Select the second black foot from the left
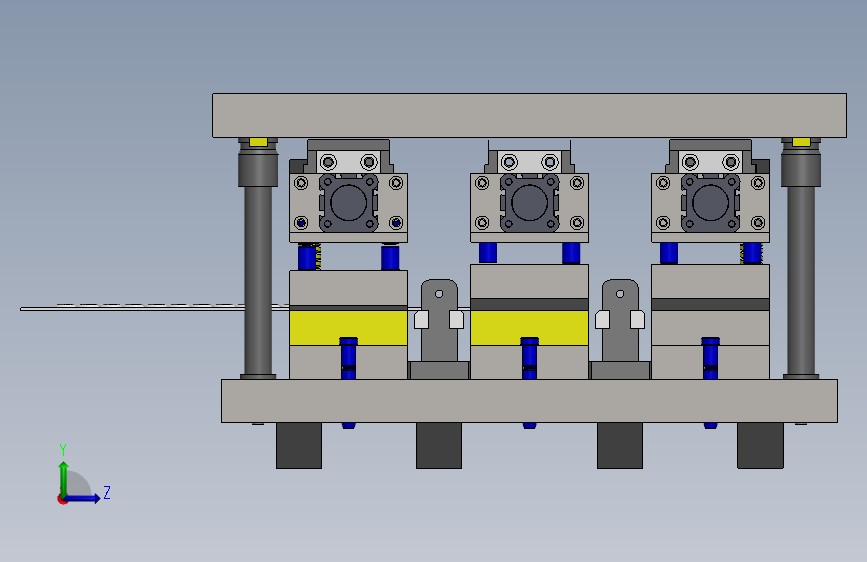Image resolution: width=867 pixels, height=562 pixels. coord(438,445)
